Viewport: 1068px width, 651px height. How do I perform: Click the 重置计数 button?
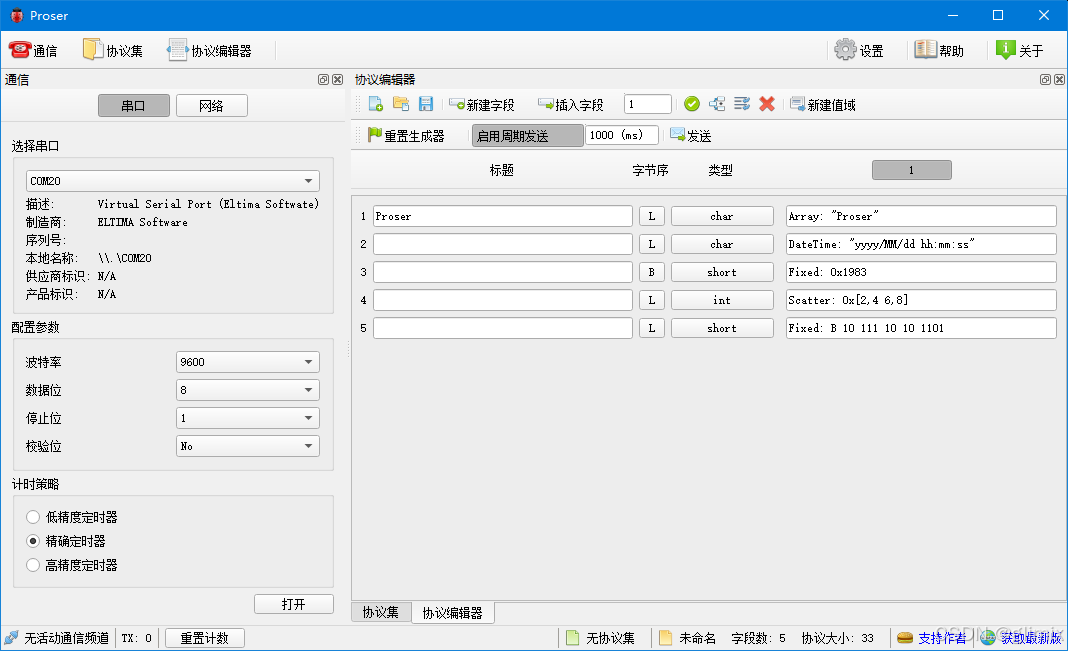[x=204, y=638]
